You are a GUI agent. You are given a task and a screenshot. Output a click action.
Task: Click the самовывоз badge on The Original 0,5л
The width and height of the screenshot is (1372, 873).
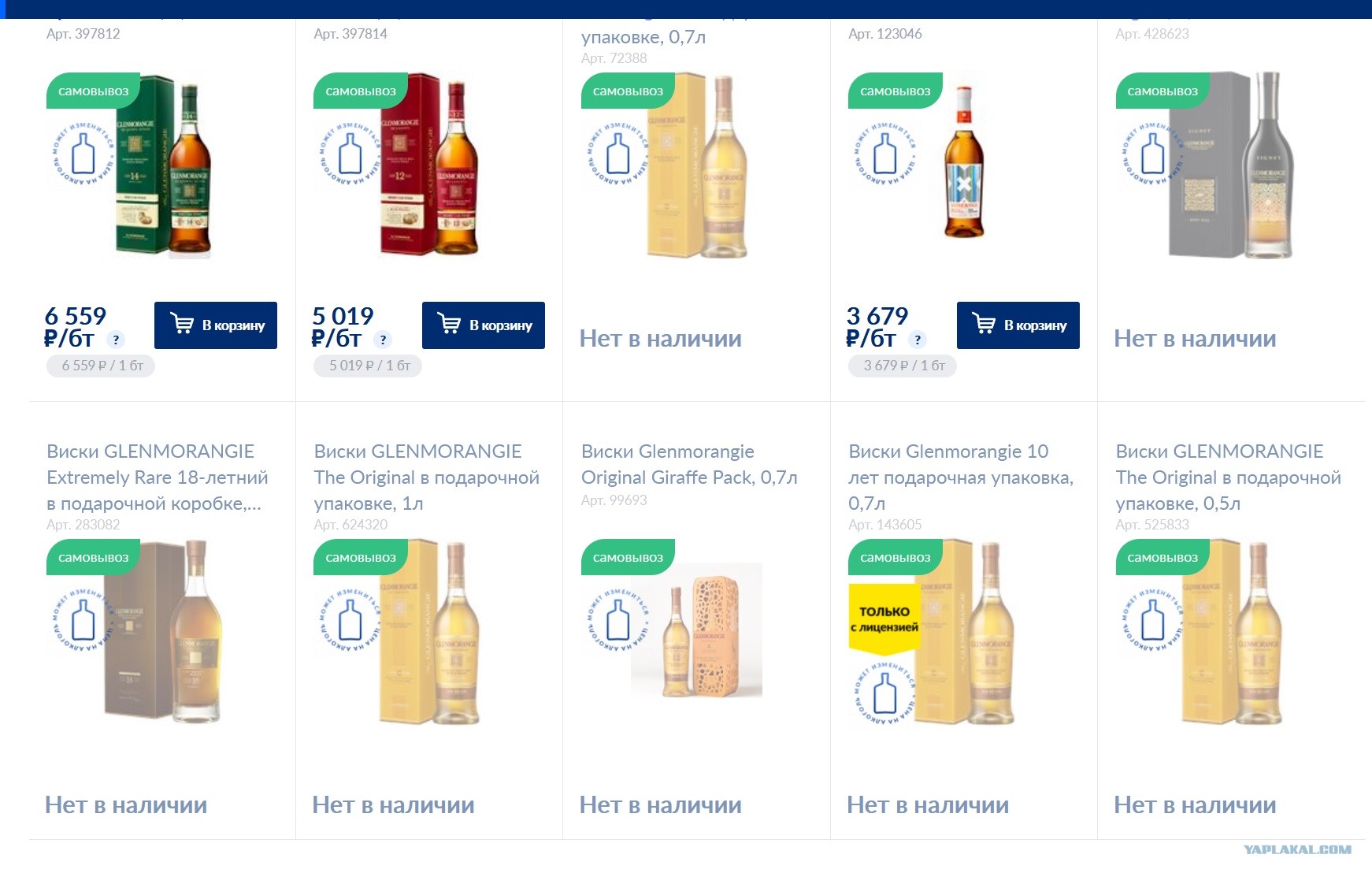pos(1162,558)
